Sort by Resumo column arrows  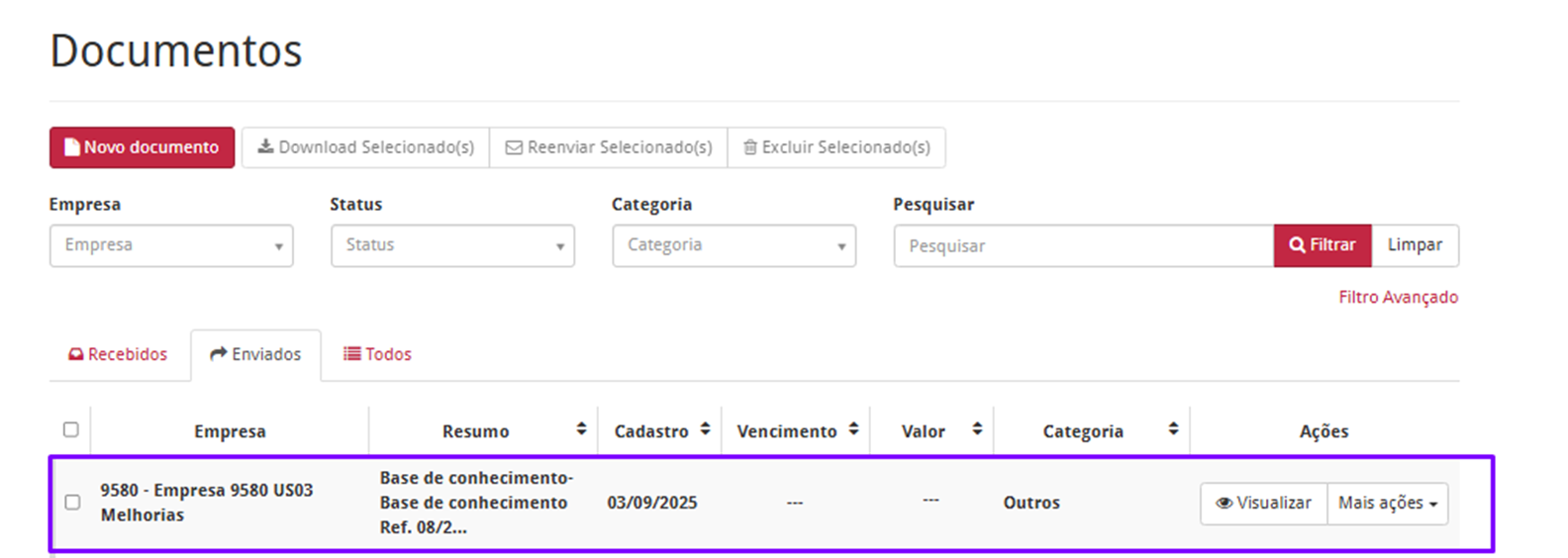pyautogui.click(x=581, y=429)
